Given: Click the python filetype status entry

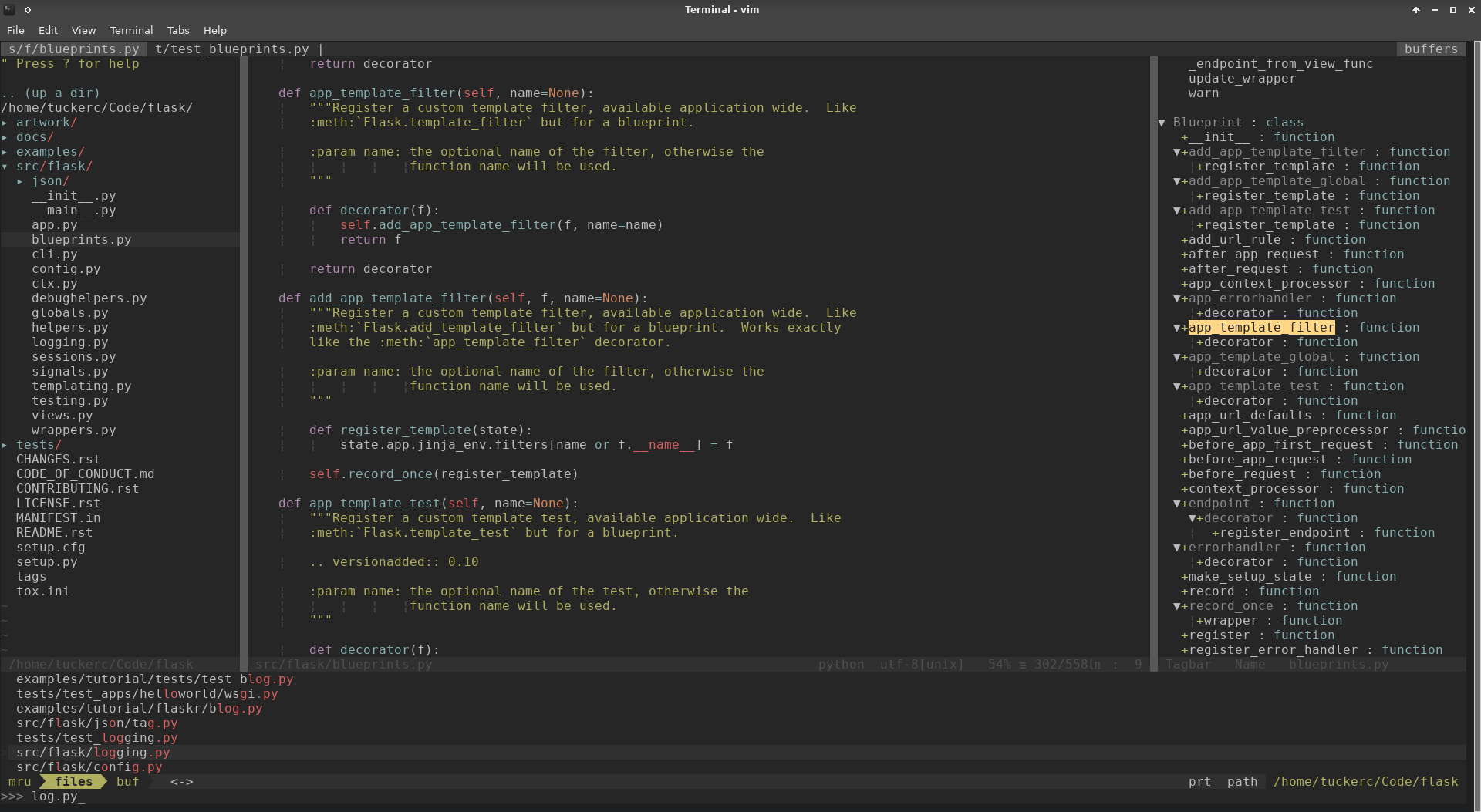Looking at the screenshot, I should coord(841,665).
